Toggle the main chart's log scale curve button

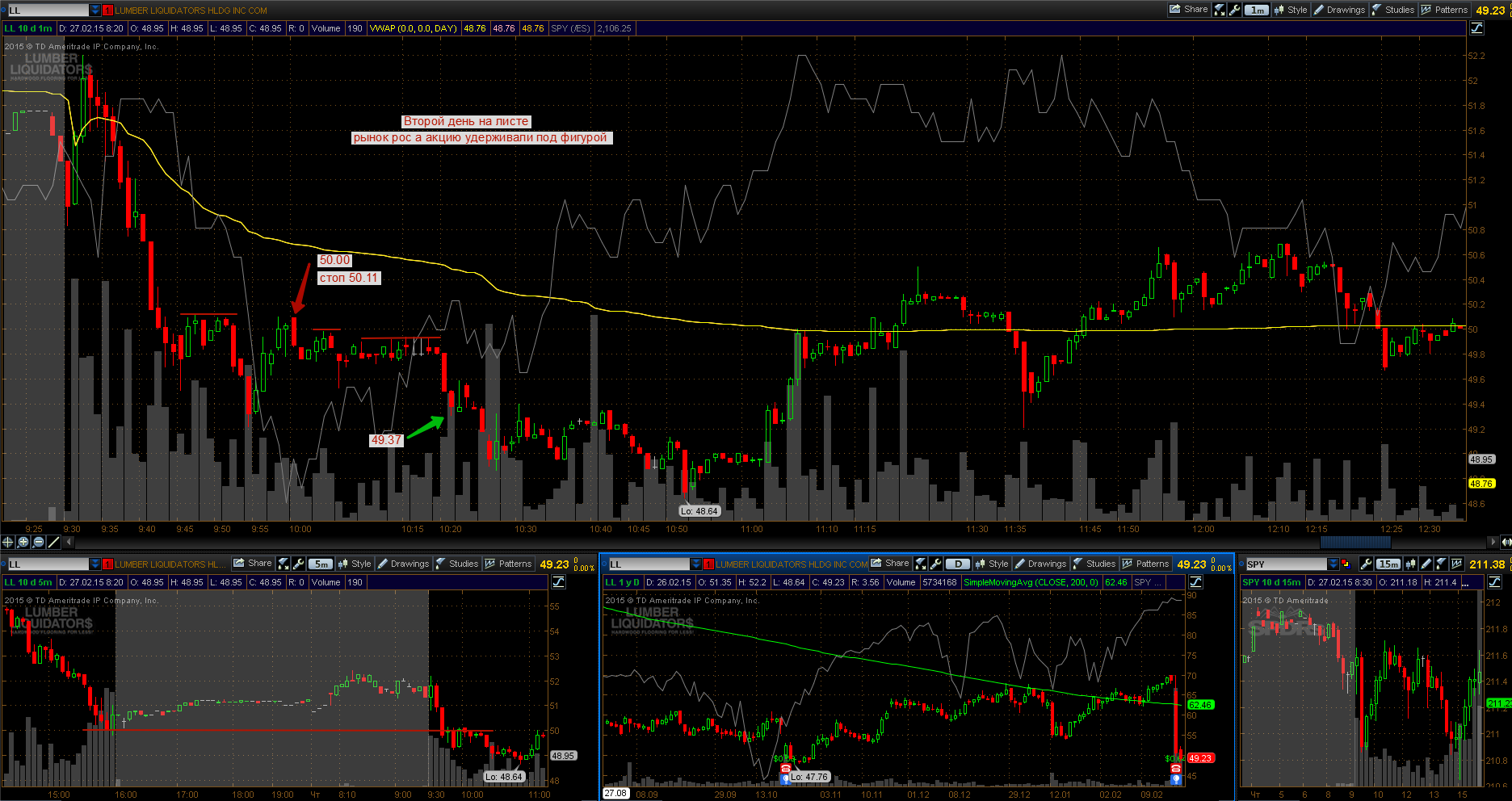[1476, 28]
